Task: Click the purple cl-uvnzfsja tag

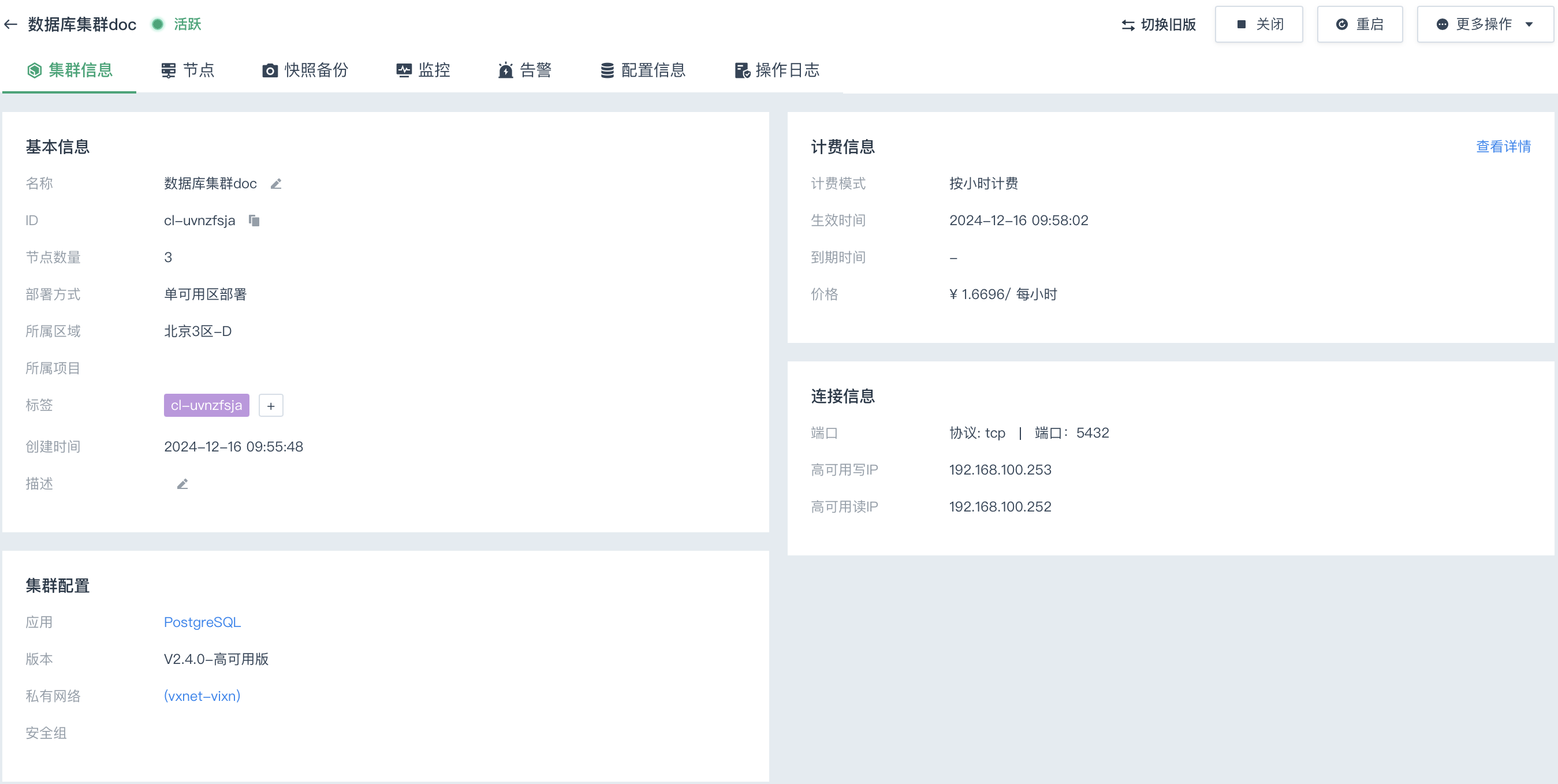Action: point(206,406)
